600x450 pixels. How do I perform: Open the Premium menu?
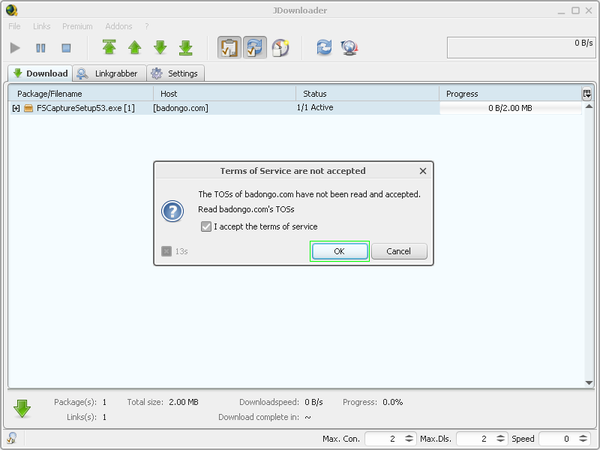point(78,26)
